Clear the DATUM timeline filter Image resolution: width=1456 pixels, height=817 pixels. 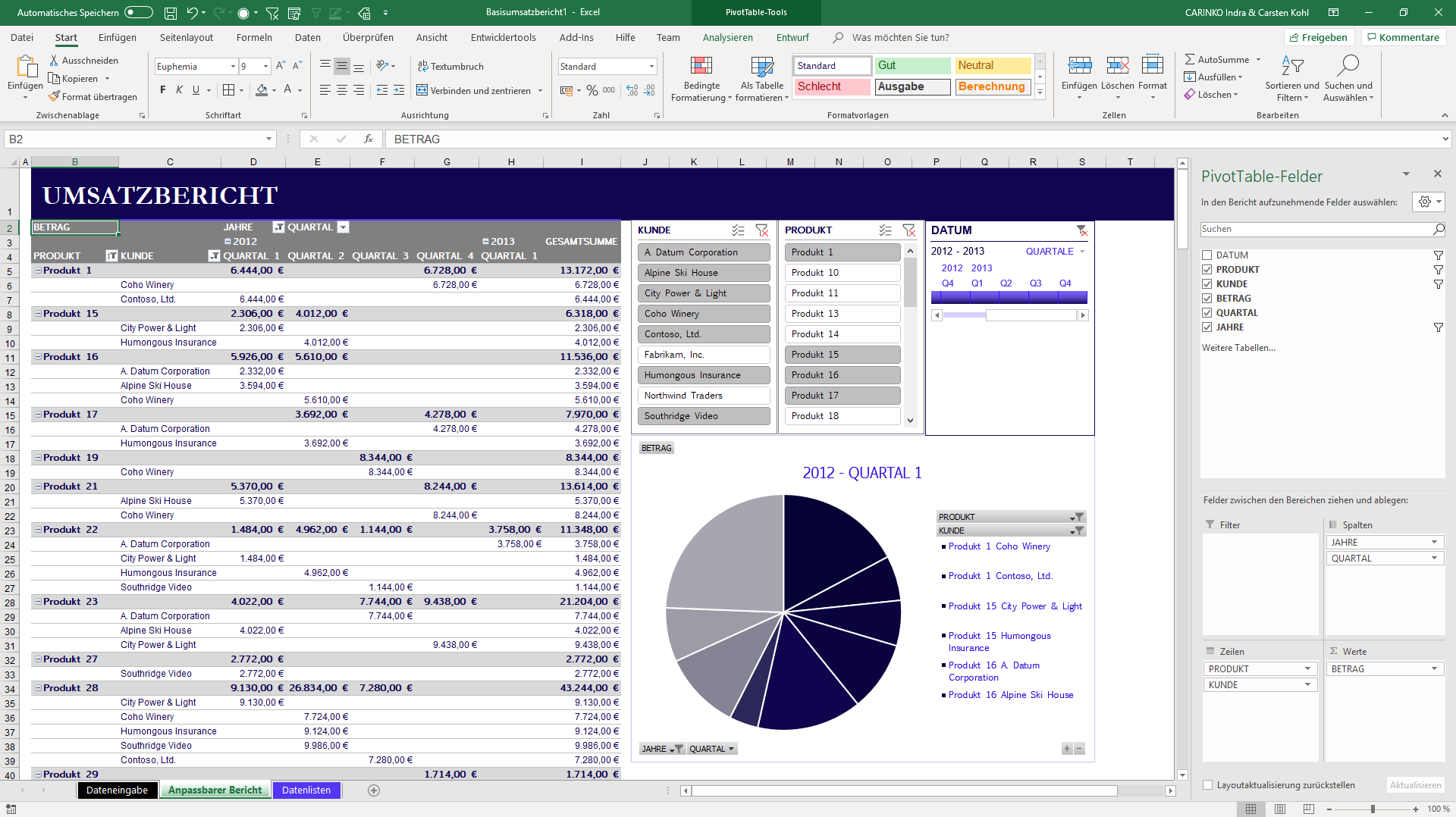1082,230
